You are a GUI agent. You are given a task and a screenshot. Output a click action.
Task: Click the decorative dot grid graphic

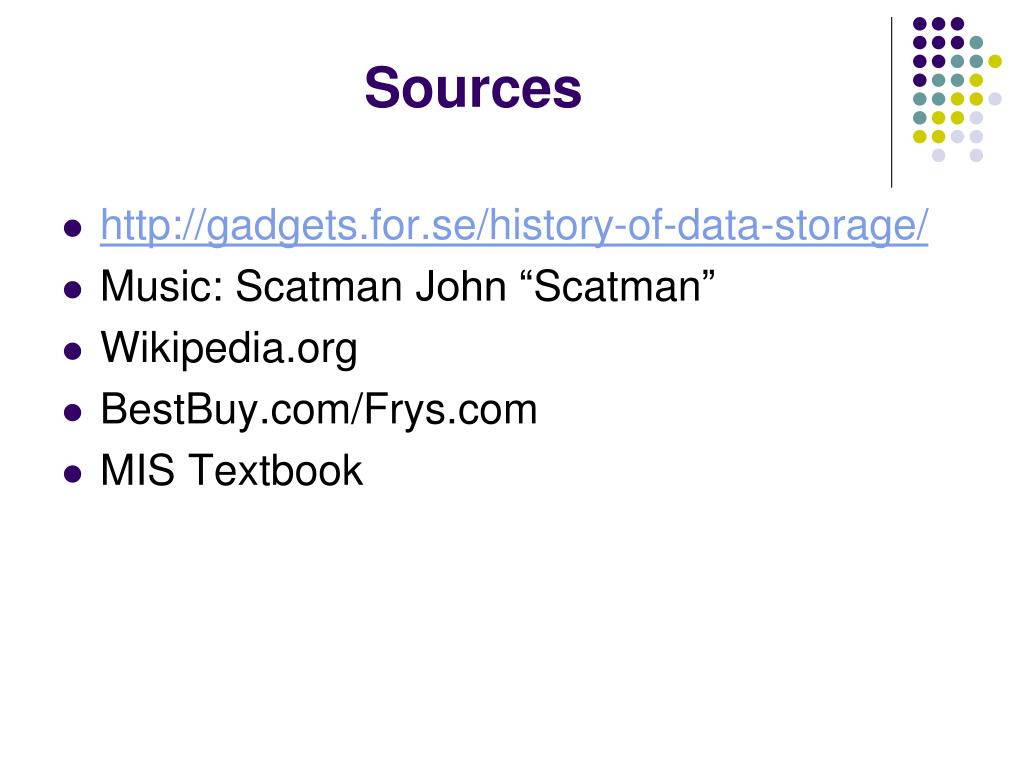[x=957, y=89]
